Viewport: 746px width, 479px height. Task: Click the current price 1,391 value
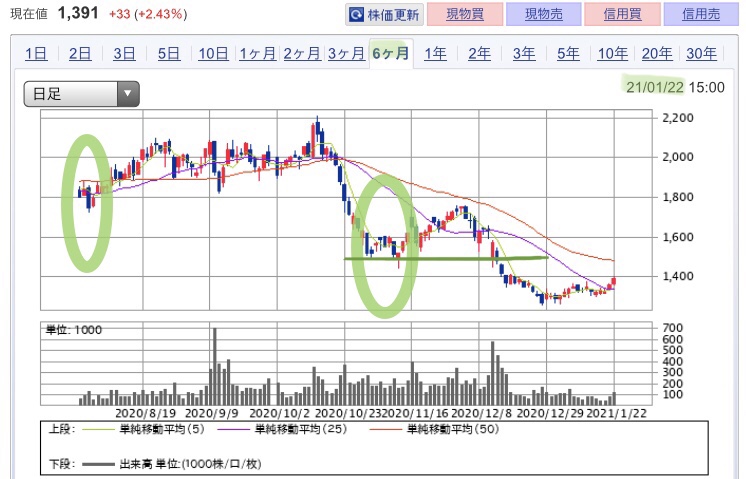(78, 13)
